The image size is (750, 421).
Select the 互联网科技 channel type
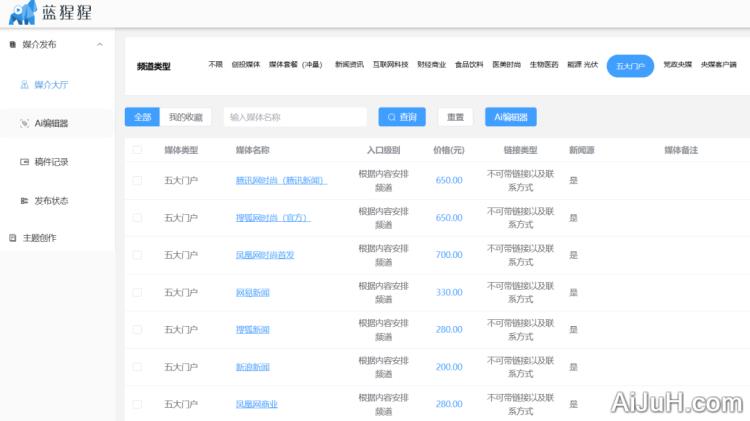pos(391,65)
